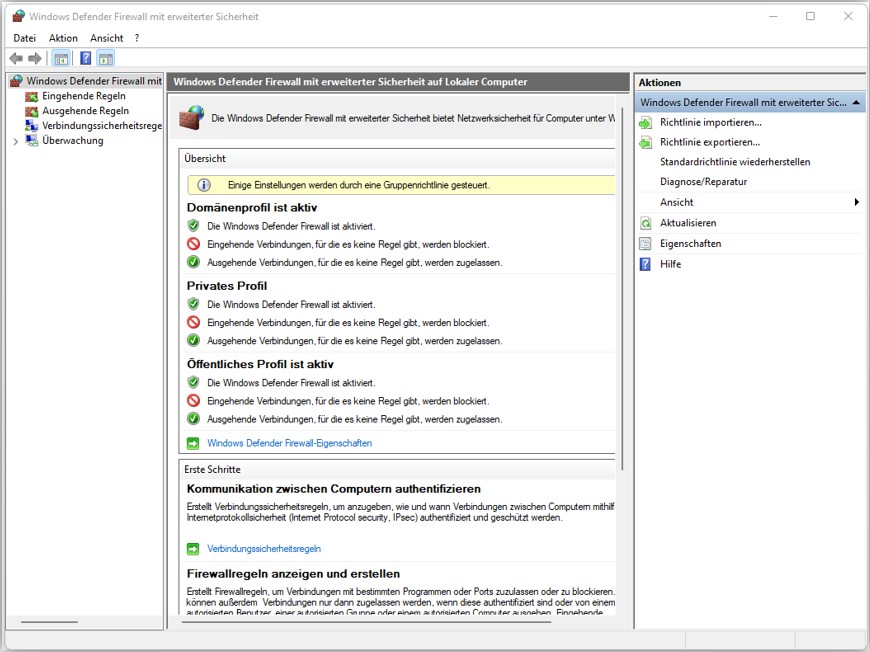Click the Privates Profil heading
This screenshot has width=870, height=652.
227,286
